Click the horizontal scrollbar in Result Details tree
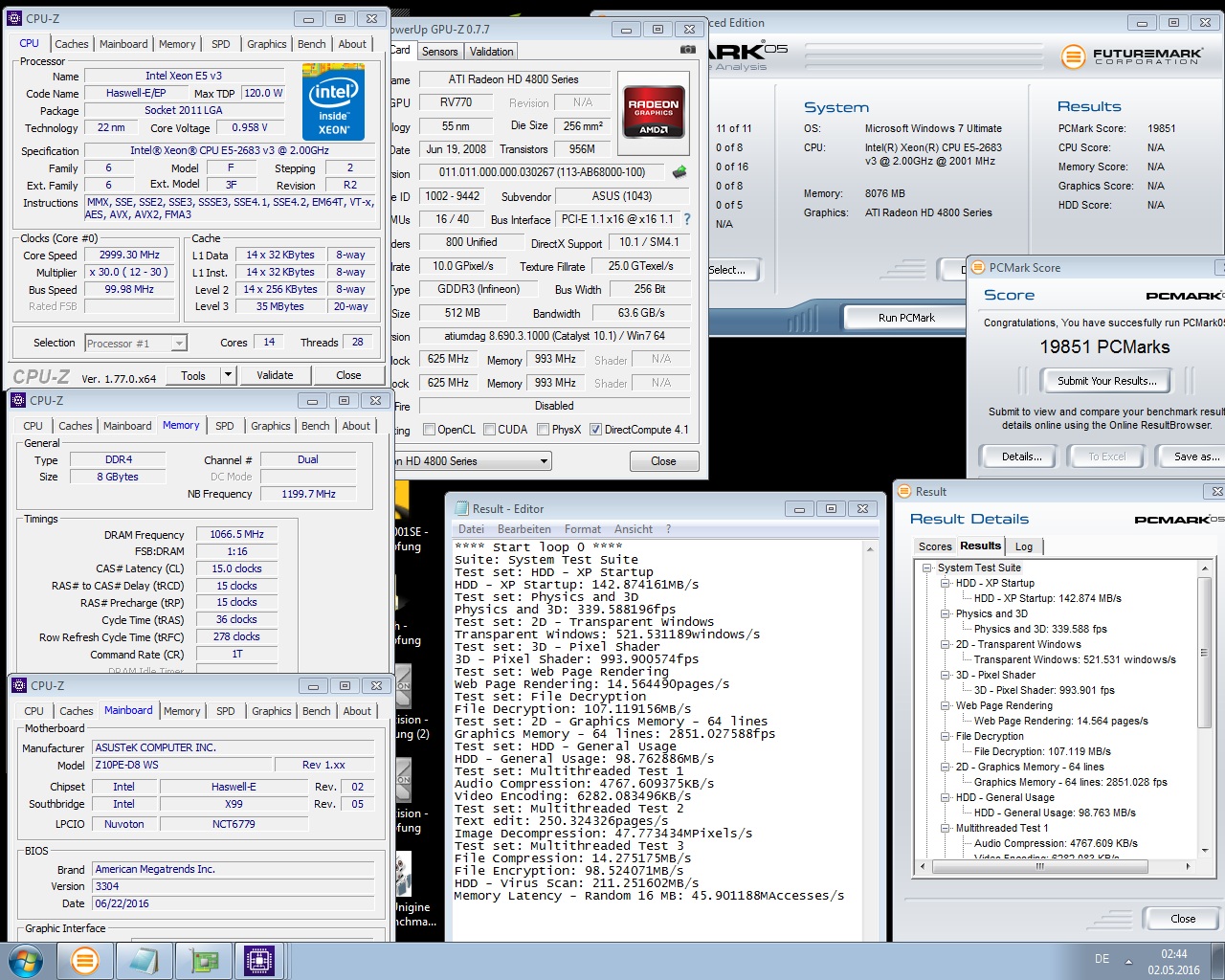Image resolution: width=1225 pixels, height=980 pixels. coord(1040,866)
